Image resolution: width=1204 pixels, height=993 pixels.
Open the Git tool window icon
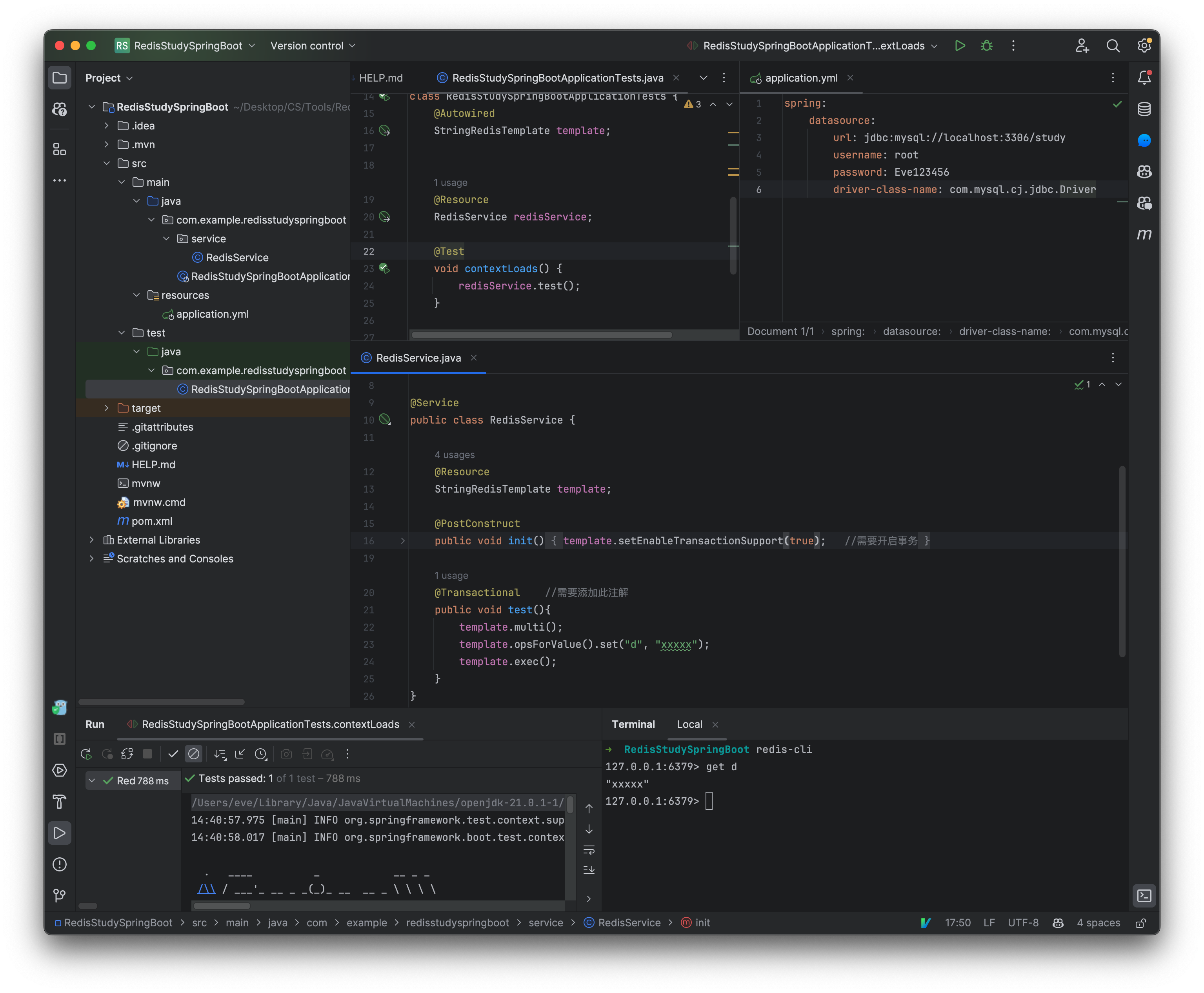pos(60,895)
